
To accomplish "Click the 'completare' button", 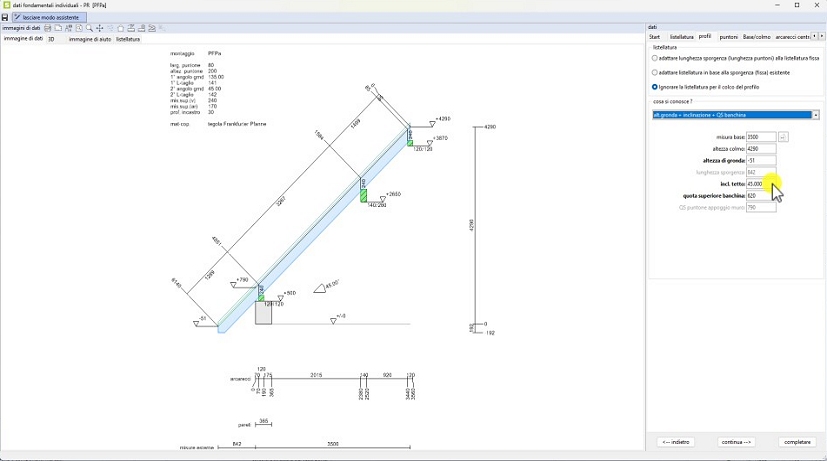I will click(797, 441).
